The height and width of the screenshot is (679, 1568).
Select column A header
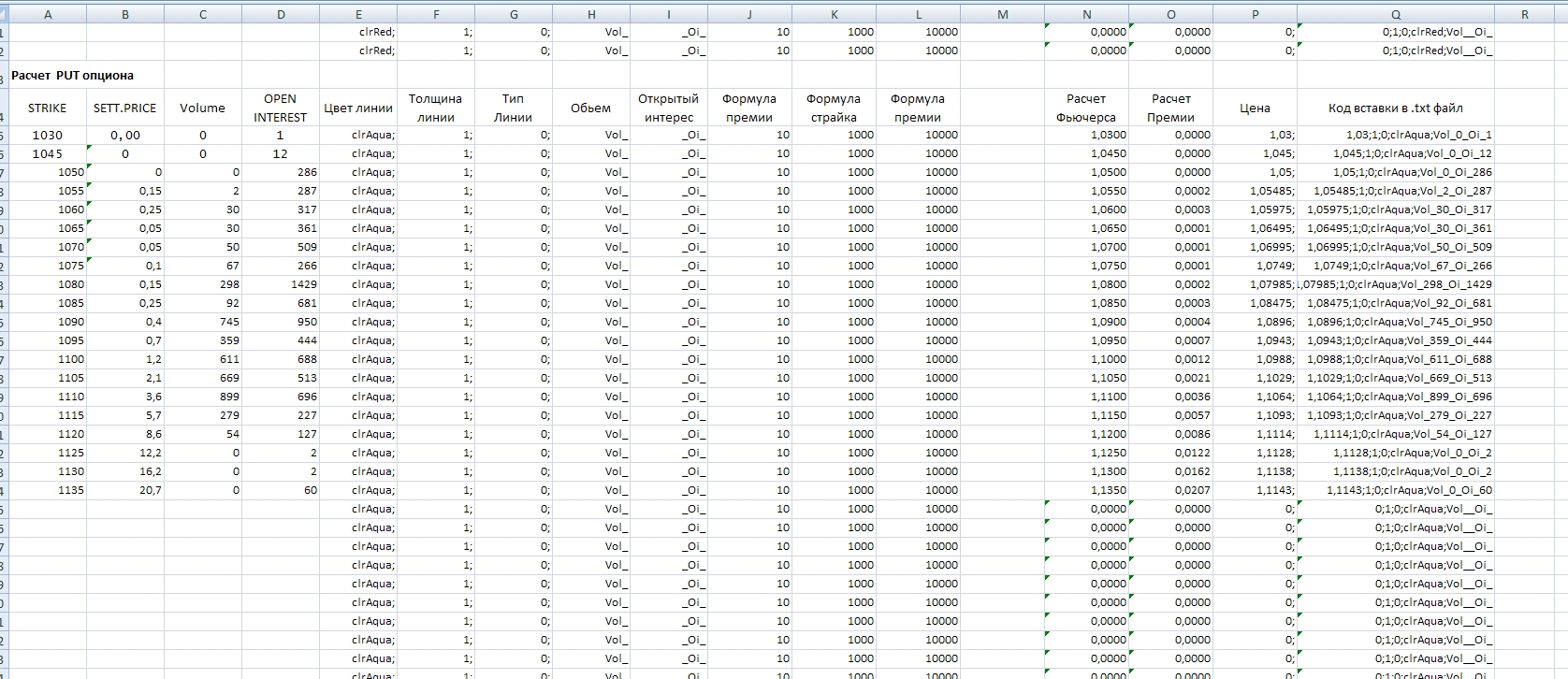point(48,15)
